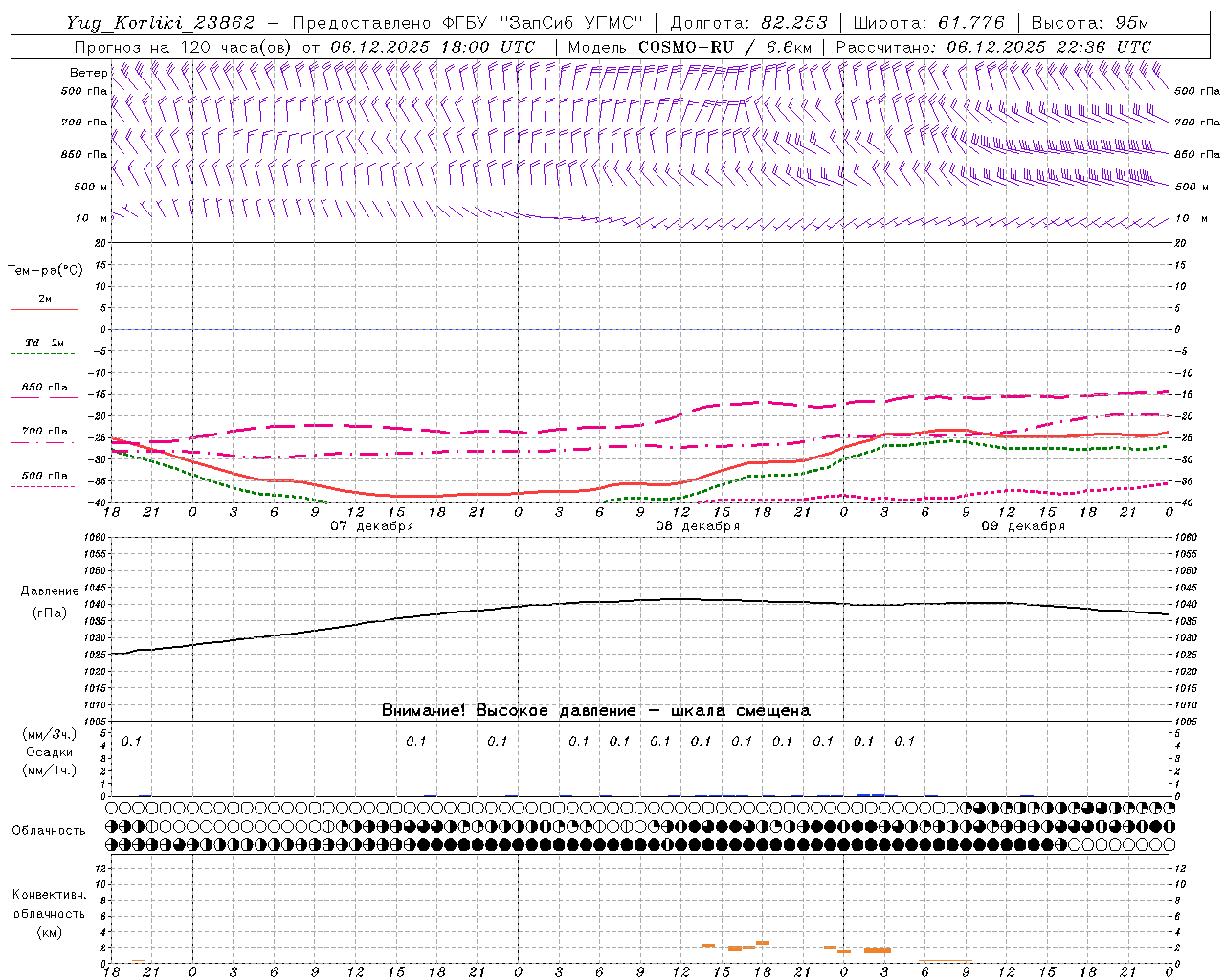Click the computed time Рассчитано: 06.12.2025 22:36 UTC
The height and width of the screenshot is (980, 1225).
(x=993, y=47)
